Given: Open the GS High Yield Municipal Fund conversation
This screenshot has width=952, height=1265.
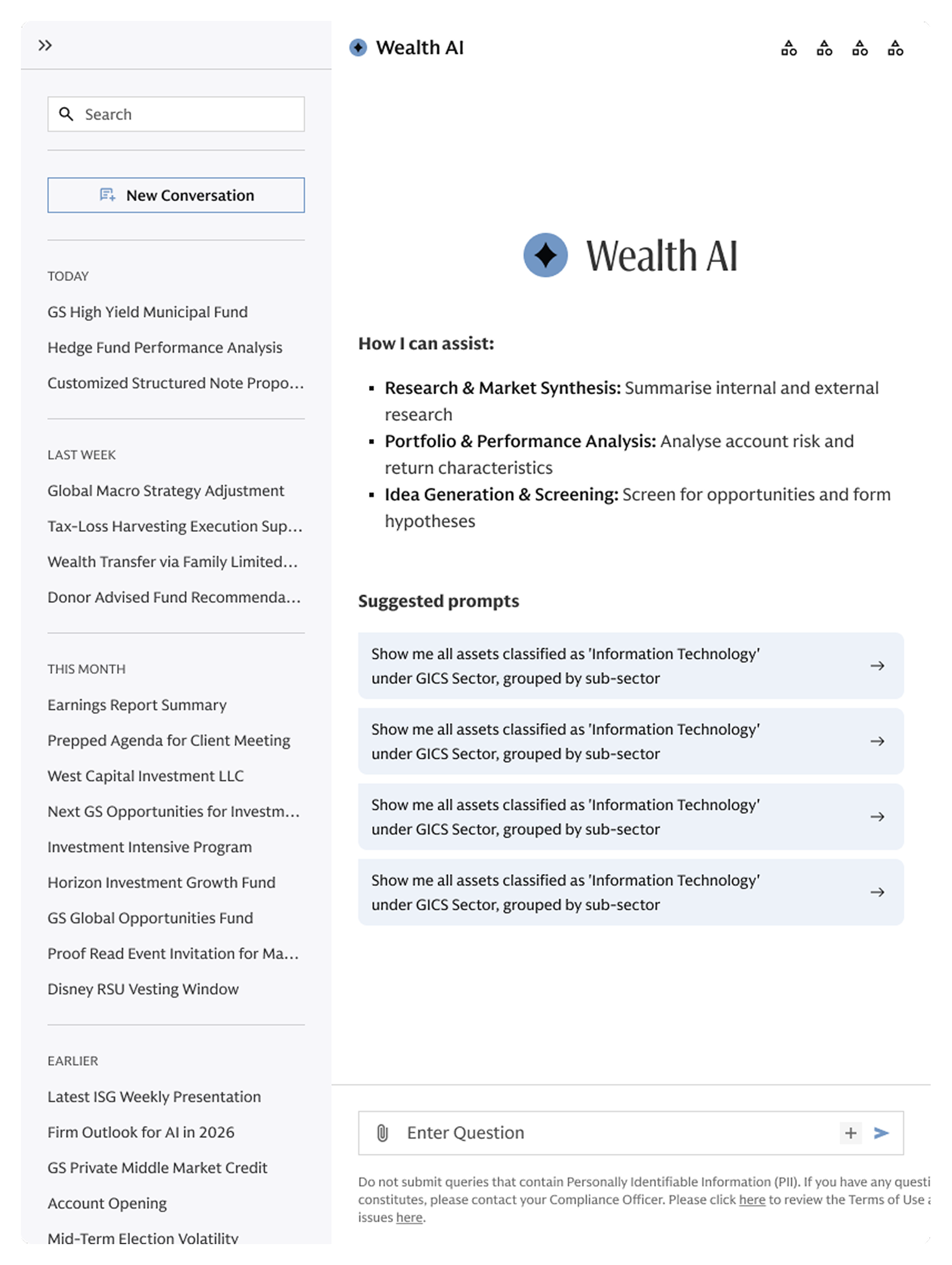Looking at the screenshot, I should coord(147,312).
